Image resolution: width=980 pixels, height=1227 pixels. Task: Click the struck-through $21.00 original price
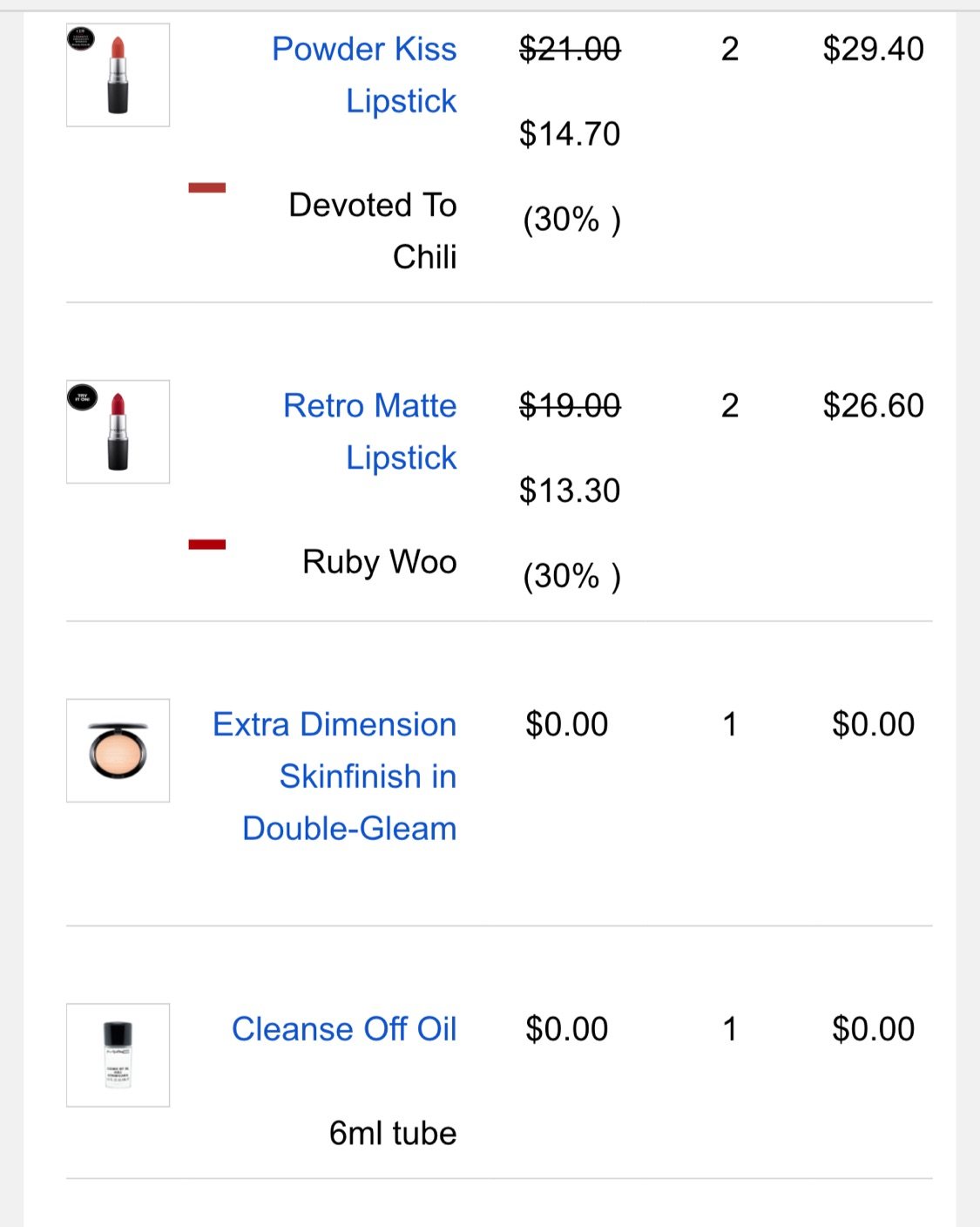point(570,49)
